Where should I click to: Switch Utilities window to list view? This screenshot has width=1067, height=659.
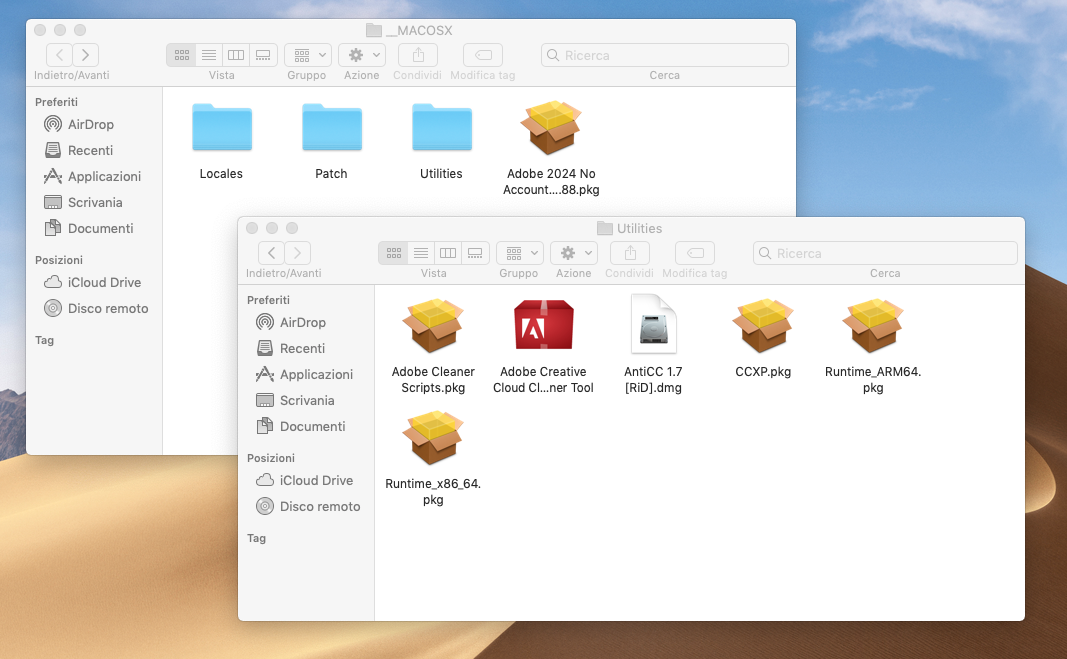421,253
